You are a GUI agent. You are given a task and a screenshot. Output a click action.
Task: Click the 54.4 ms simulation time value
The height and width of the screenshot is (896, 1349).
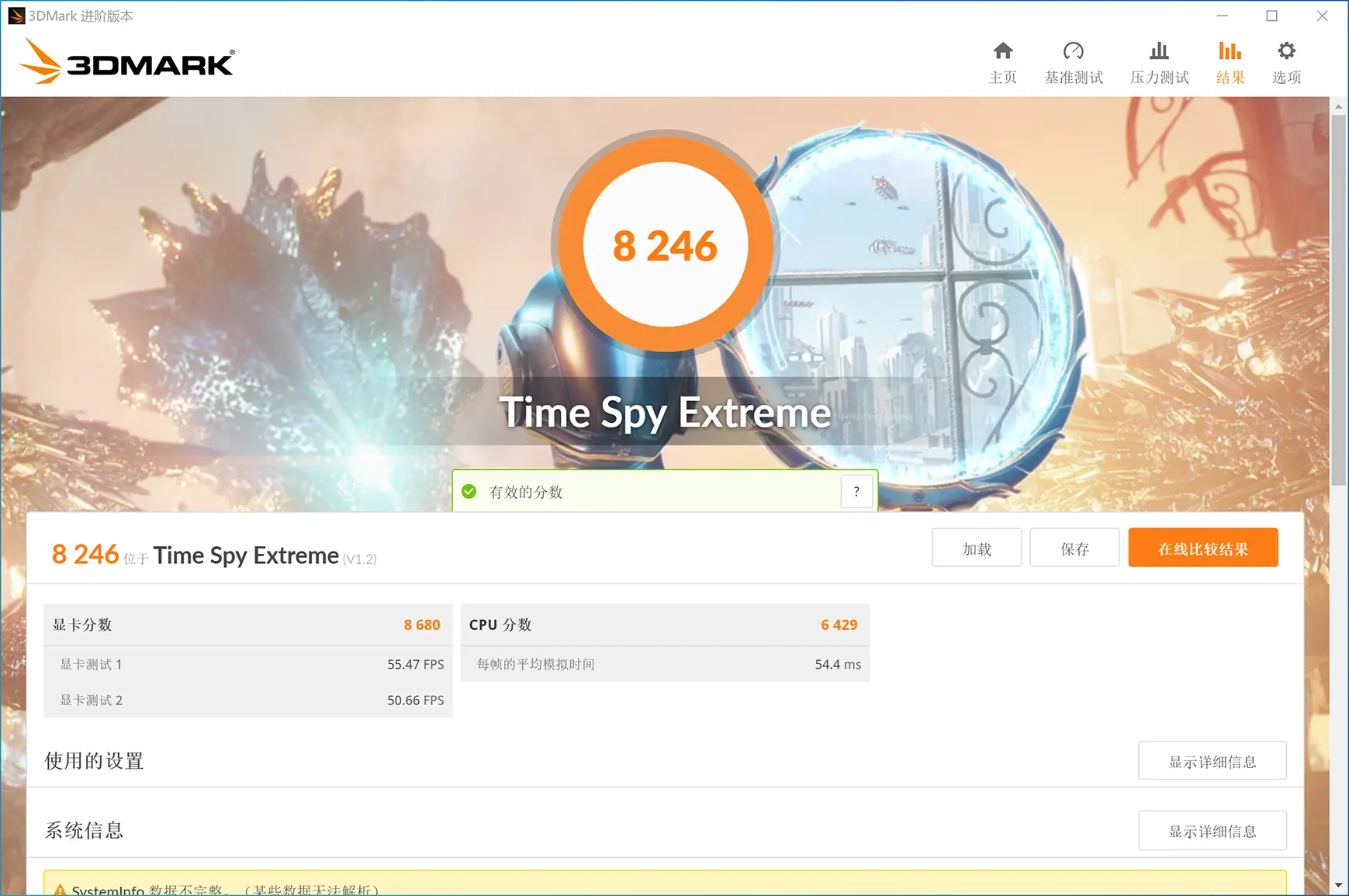tap(838, 664)
